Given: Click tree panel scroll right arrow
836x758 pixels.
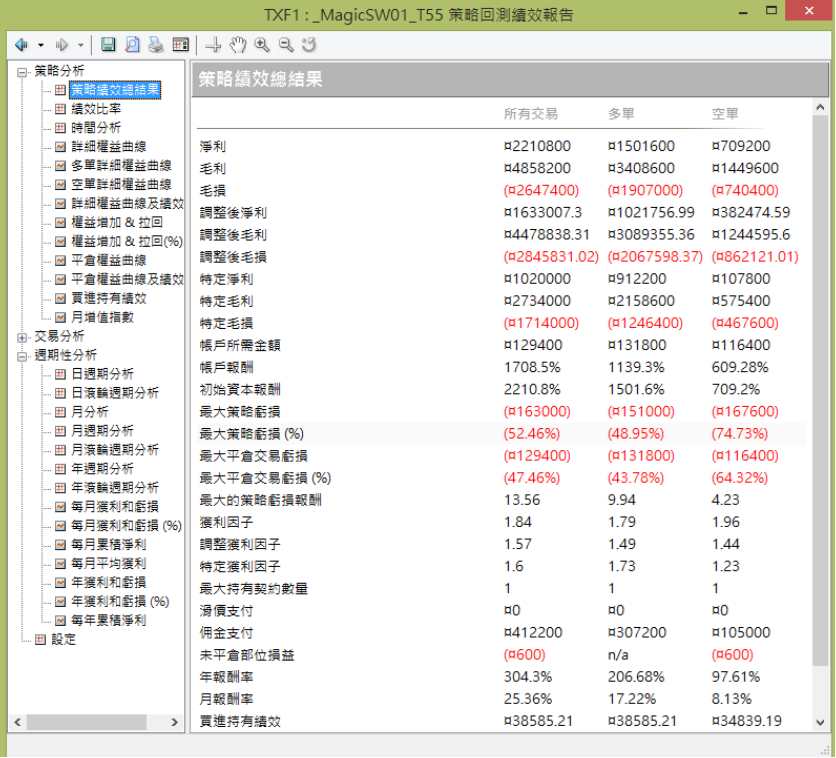Looking at the screenshot, I should (174, 722).
